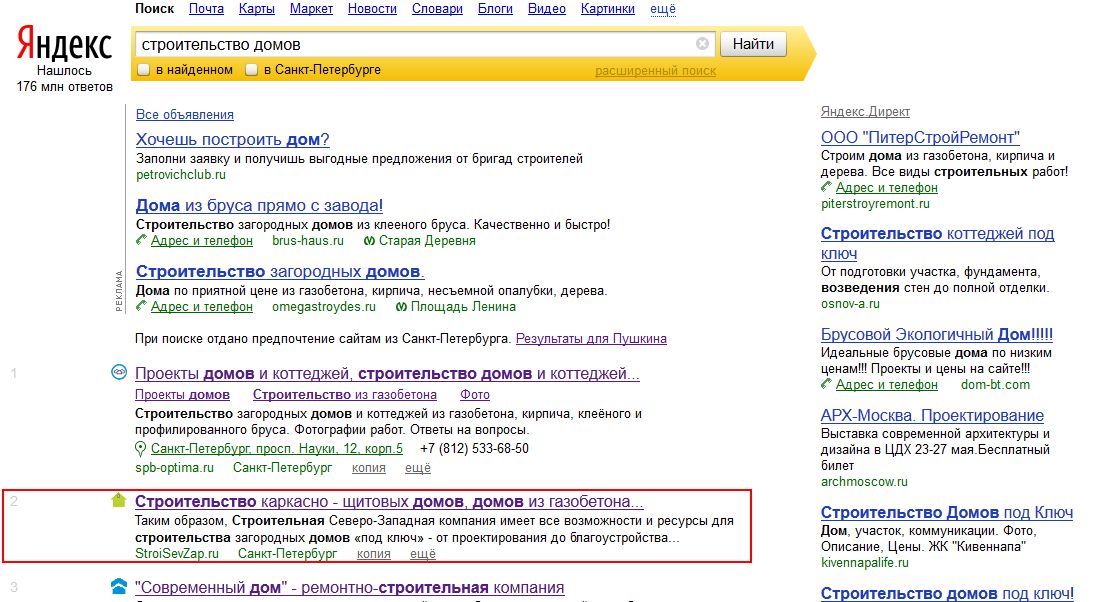Click the petrovichclub.ru domain text

point(181,174)
